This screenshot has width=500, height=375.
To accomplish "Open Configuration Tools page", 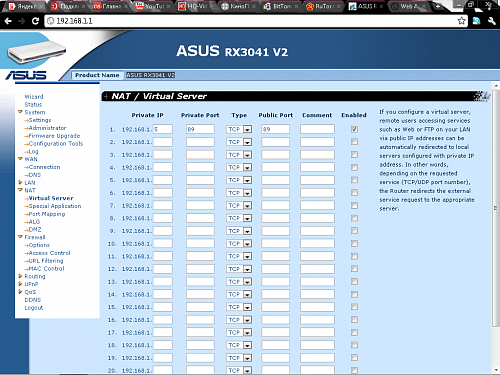I will (x=56, y=144).
